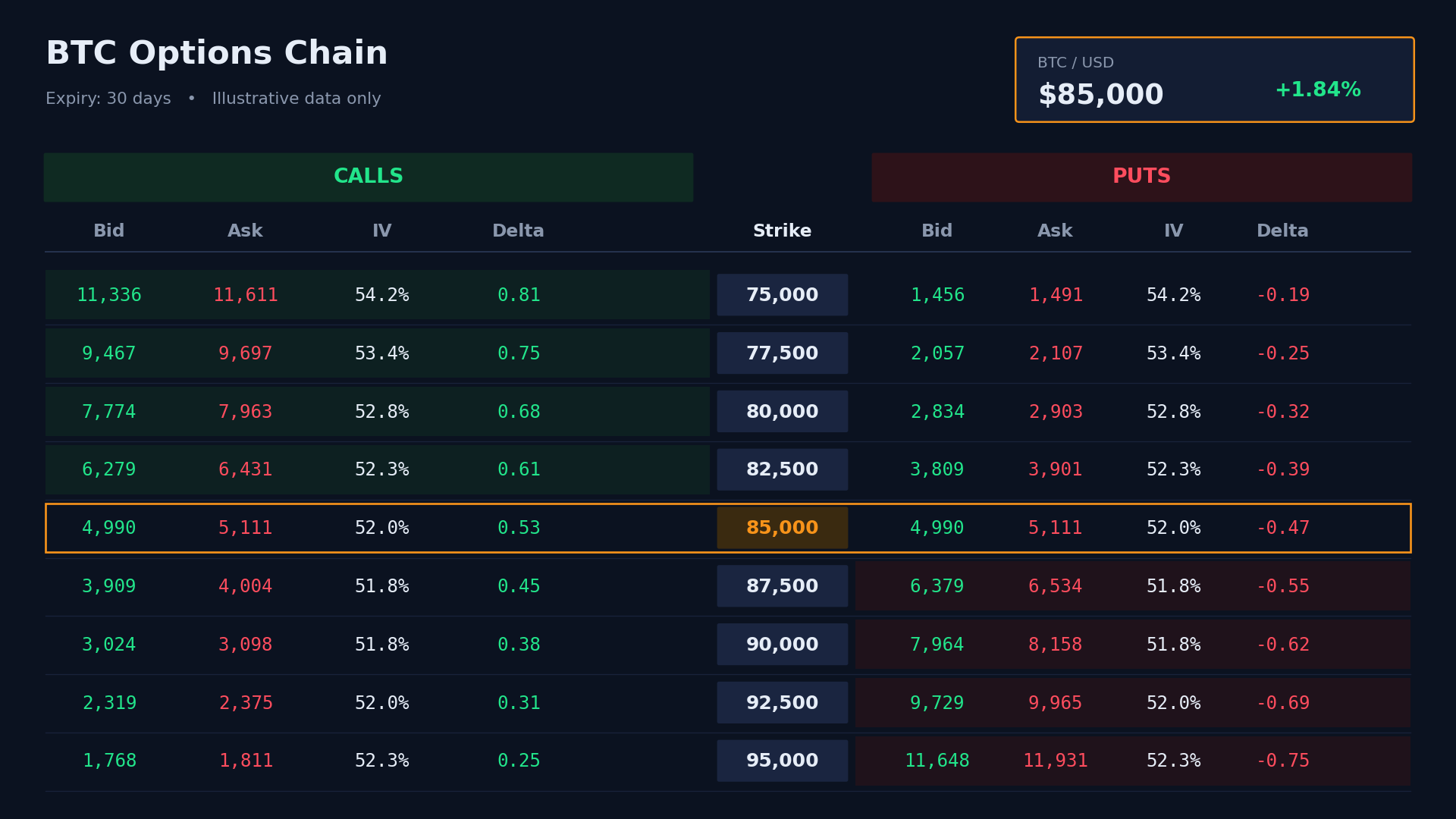1456x819 pixels.
Task: Click call ask 6,431
Action: pos(246,469)
